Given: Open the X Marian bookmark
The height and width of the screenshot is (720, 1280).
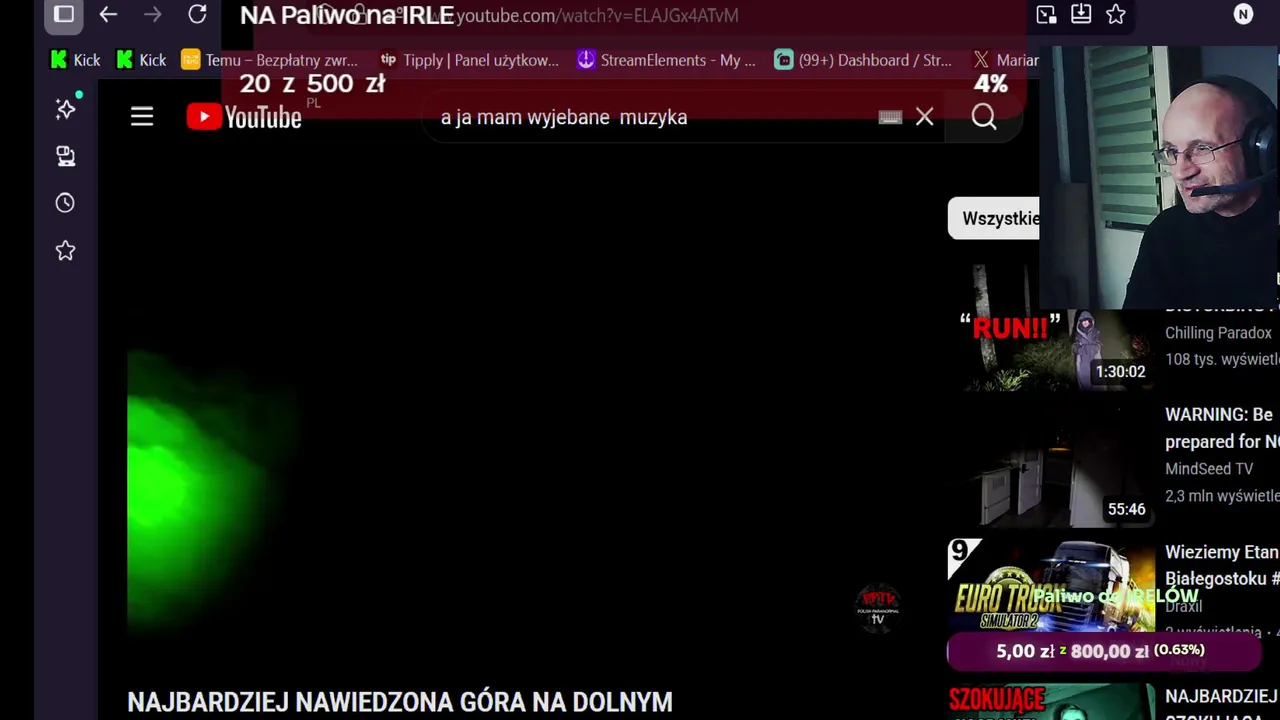Looking at the screenshot, I should pyautogui.click(x=1006, y=60).
